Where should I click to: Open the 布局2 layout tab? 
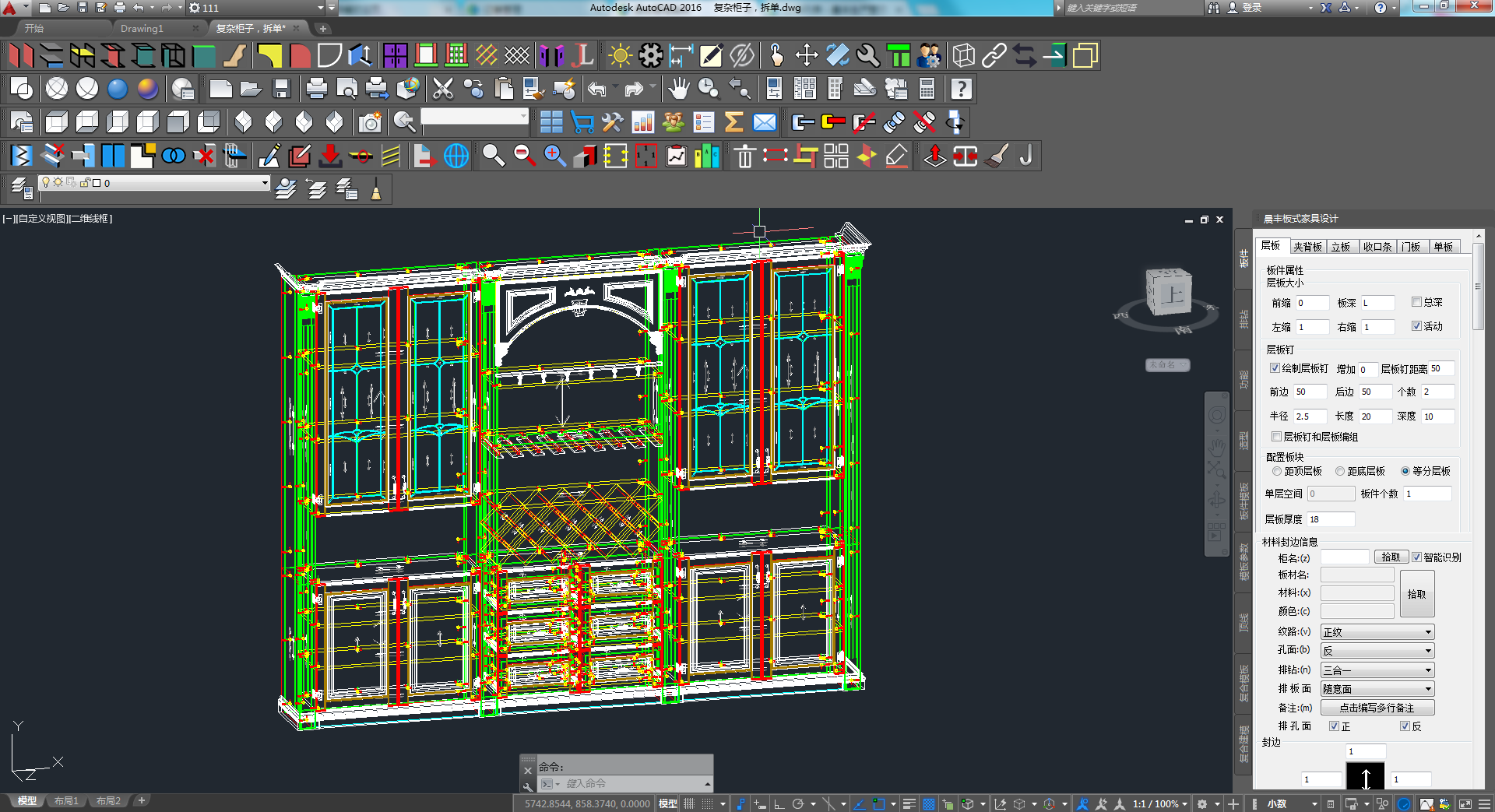click(108, 801)
